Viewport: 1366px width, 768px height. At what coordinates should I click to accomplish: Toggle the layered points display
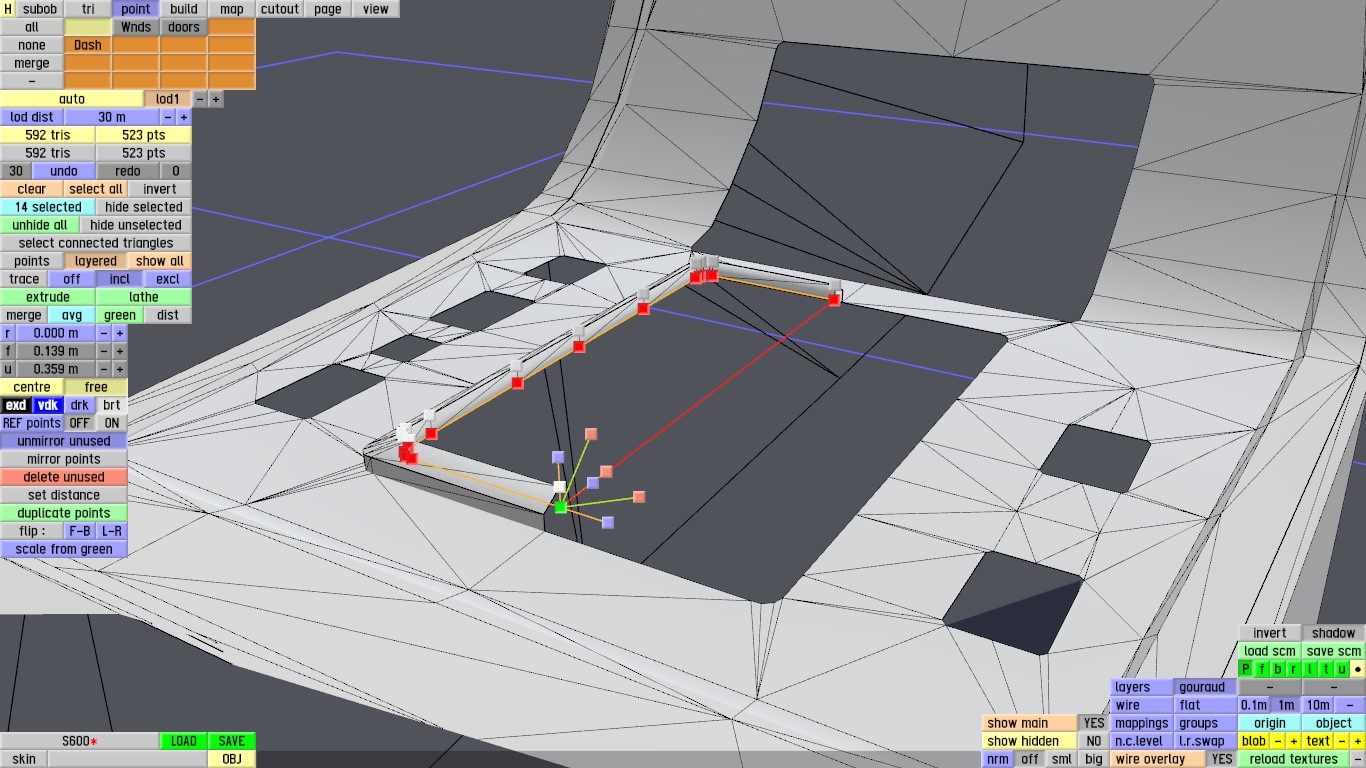tap(96, 261)
